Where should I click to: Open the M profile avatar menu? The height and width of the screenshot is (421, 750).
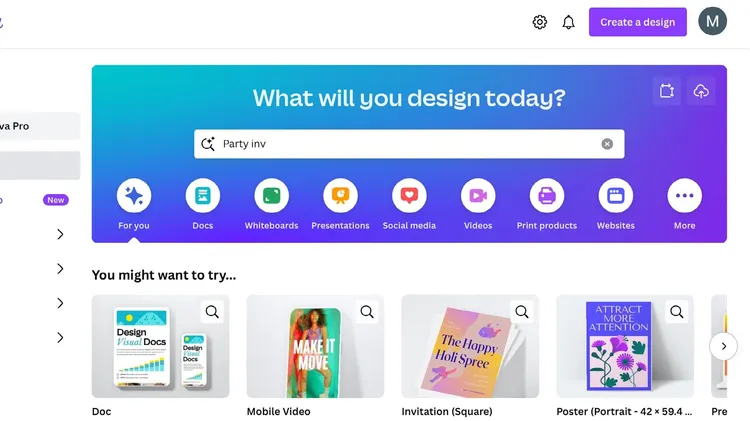[x=712, y=21]
